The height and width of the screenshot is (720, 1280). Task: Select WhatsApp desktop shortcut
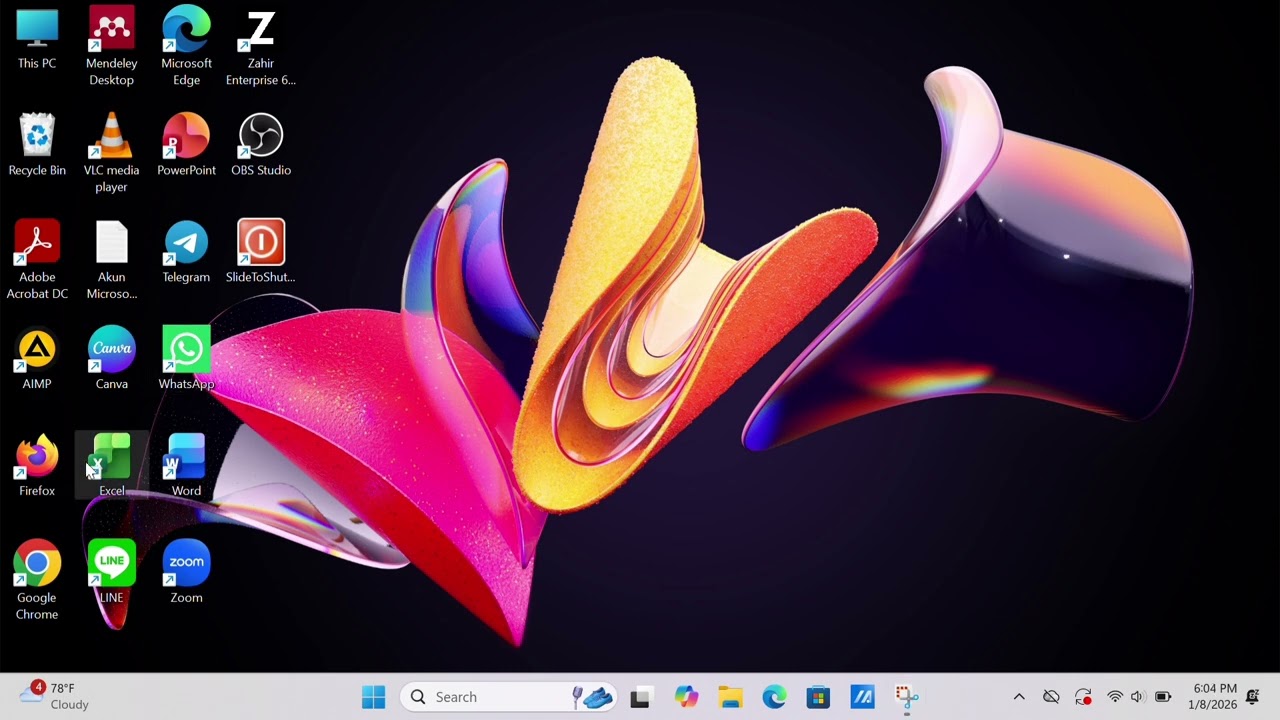[x=186, y=360]
